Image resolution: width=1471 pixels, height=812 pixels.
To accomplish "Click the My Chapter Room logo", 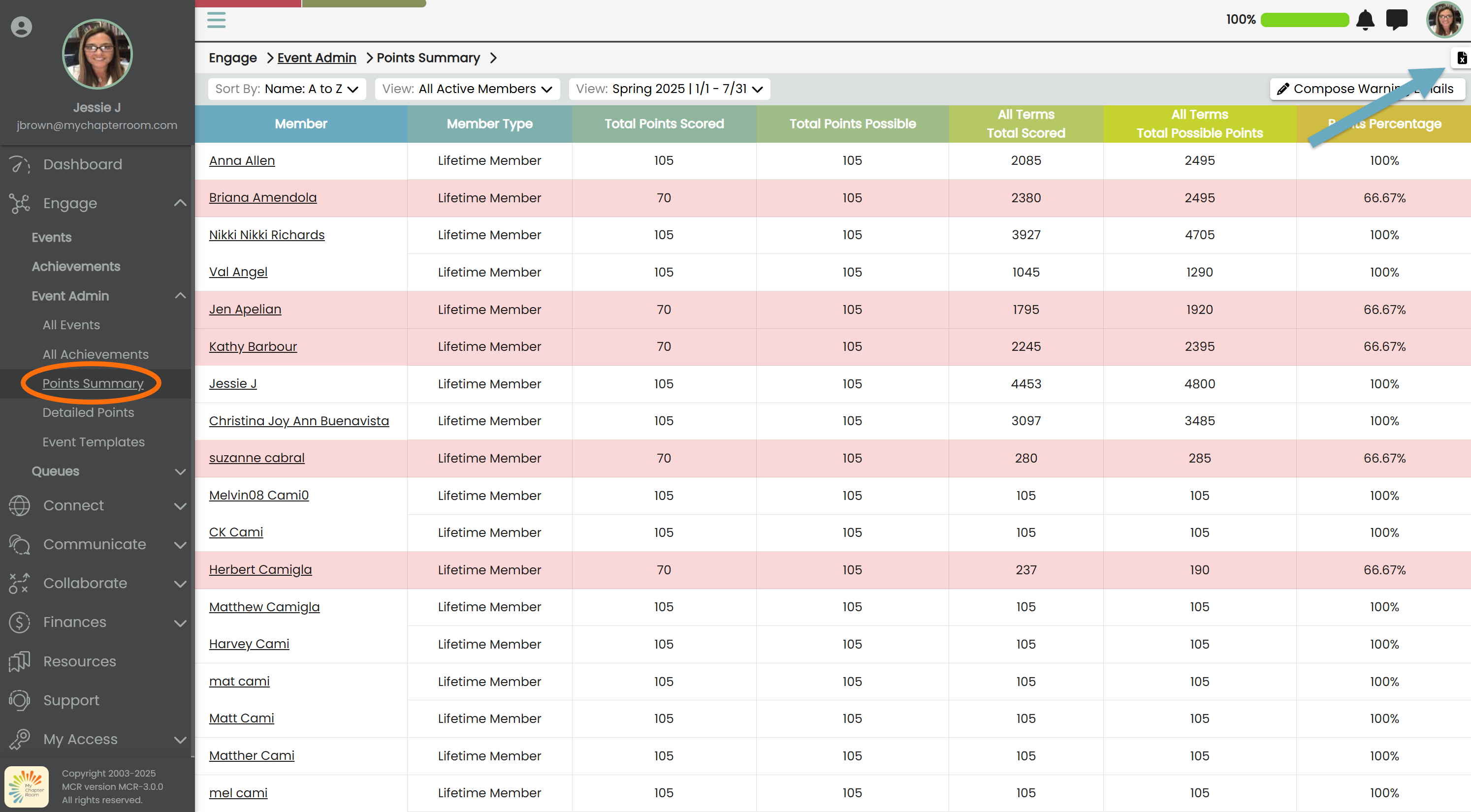I will point(27,786).
